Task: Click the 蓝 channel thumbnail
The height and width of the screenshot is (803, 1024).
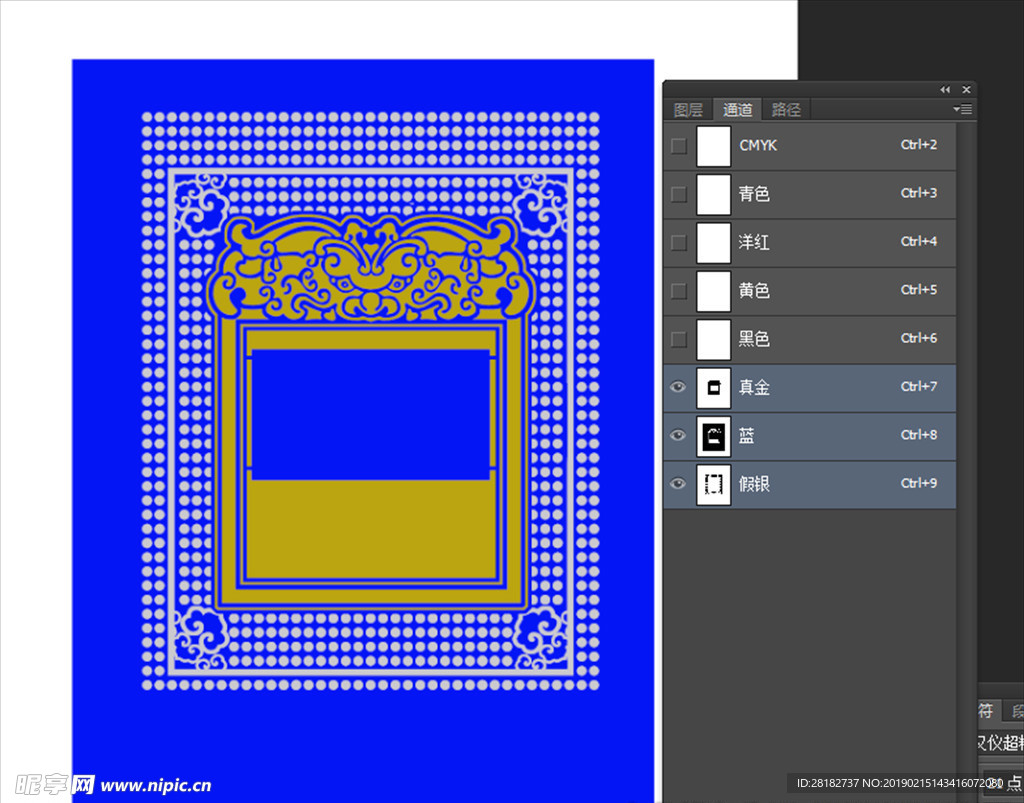Action: pos(714,436)
